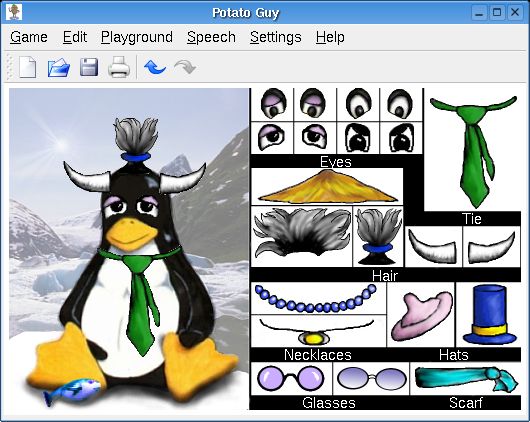This screenshot has width=530, height=422.
Task: Select the pink floppy hat
Action: point(421,316)
